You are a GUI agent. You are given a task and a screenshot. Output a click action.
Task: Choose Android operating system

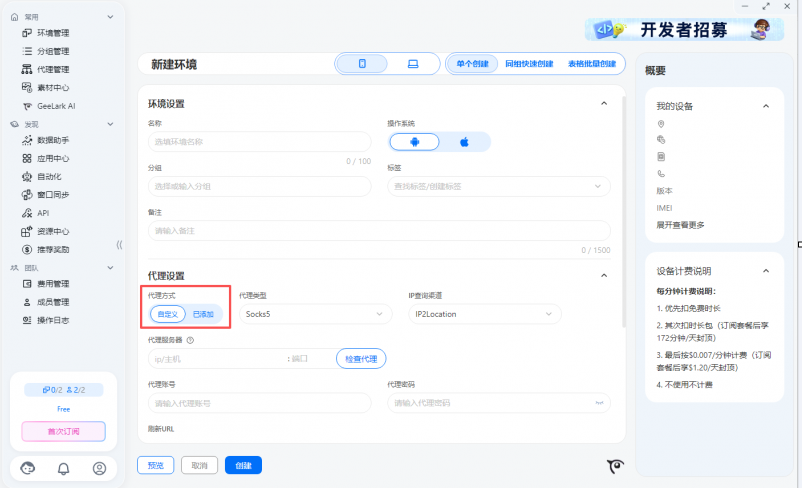coord(414,142)
